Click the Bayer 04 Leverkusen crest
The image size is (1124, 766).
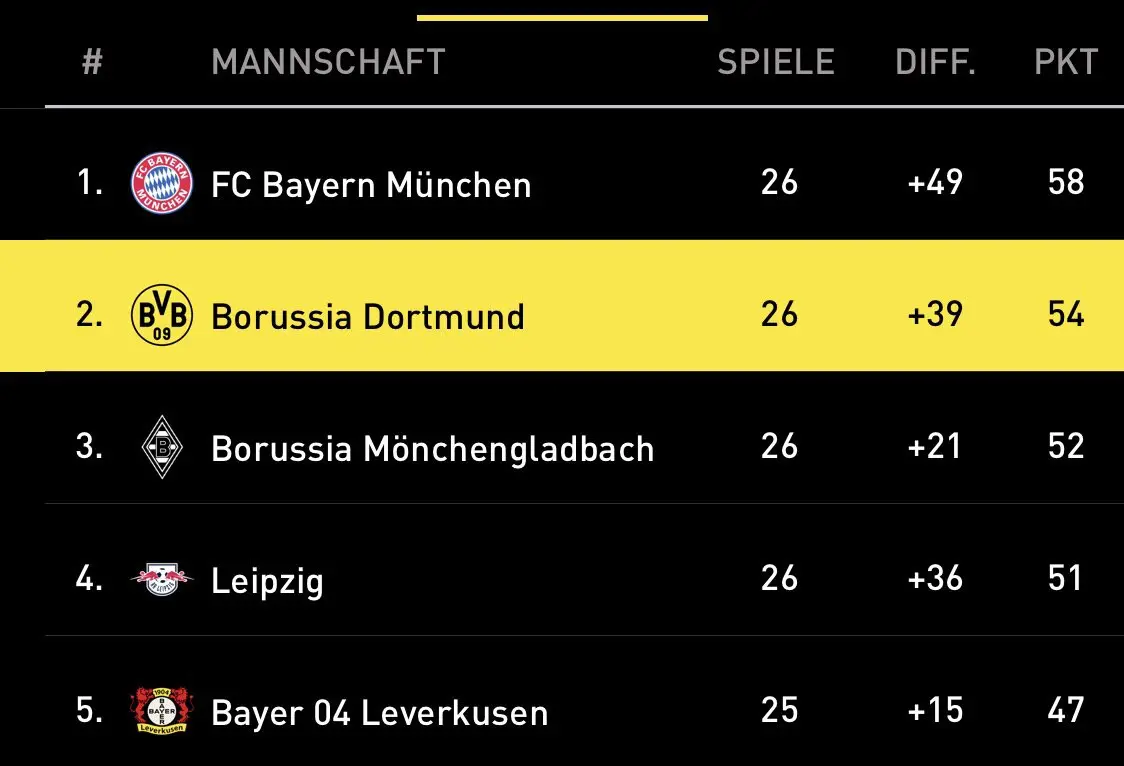[161, 710]
